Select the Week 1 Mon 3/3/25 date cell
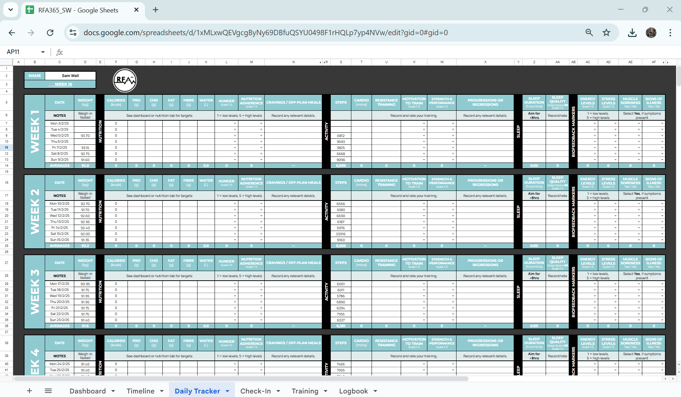This screenshot has height=397, width=681. point(60,124)
